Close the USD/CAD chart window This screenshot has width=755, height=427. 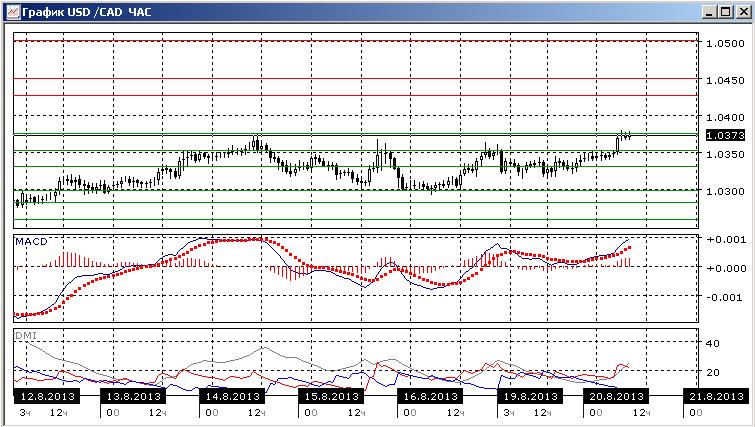(743, 12)
